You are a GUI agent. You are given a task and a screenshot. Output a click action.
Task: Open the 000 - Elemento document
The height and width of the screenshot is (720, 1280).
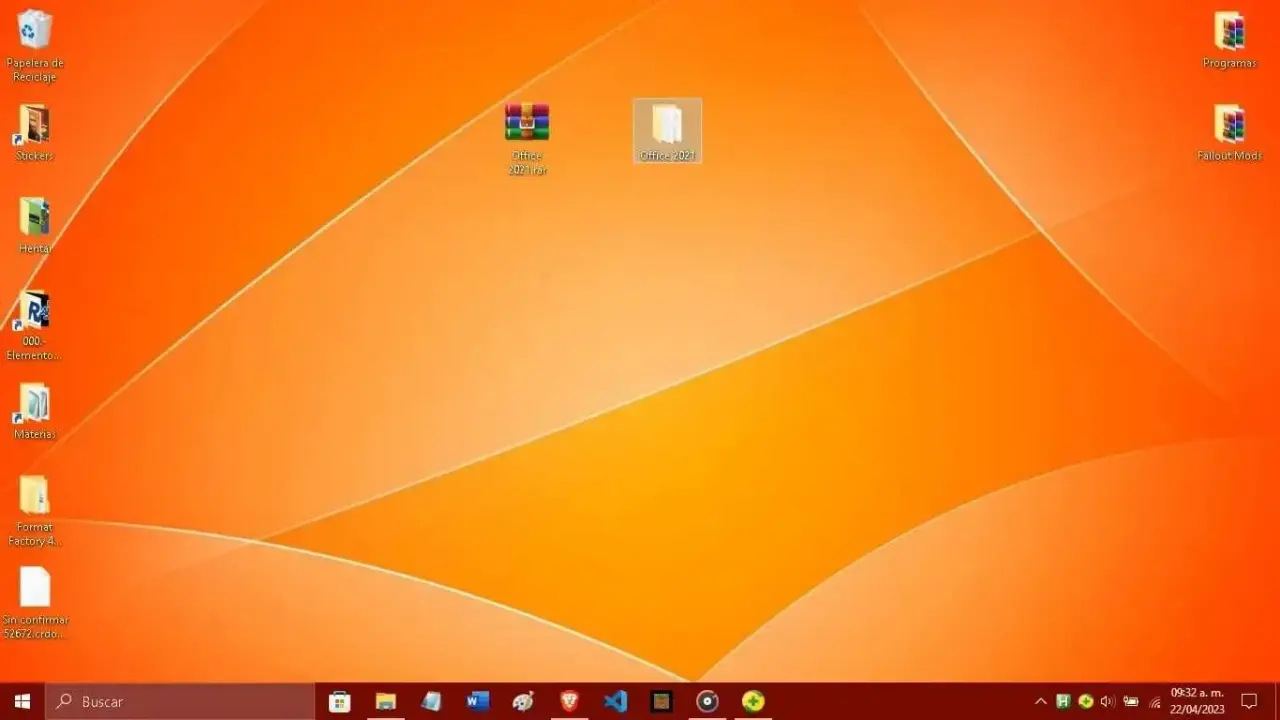[x=35, y=310]
